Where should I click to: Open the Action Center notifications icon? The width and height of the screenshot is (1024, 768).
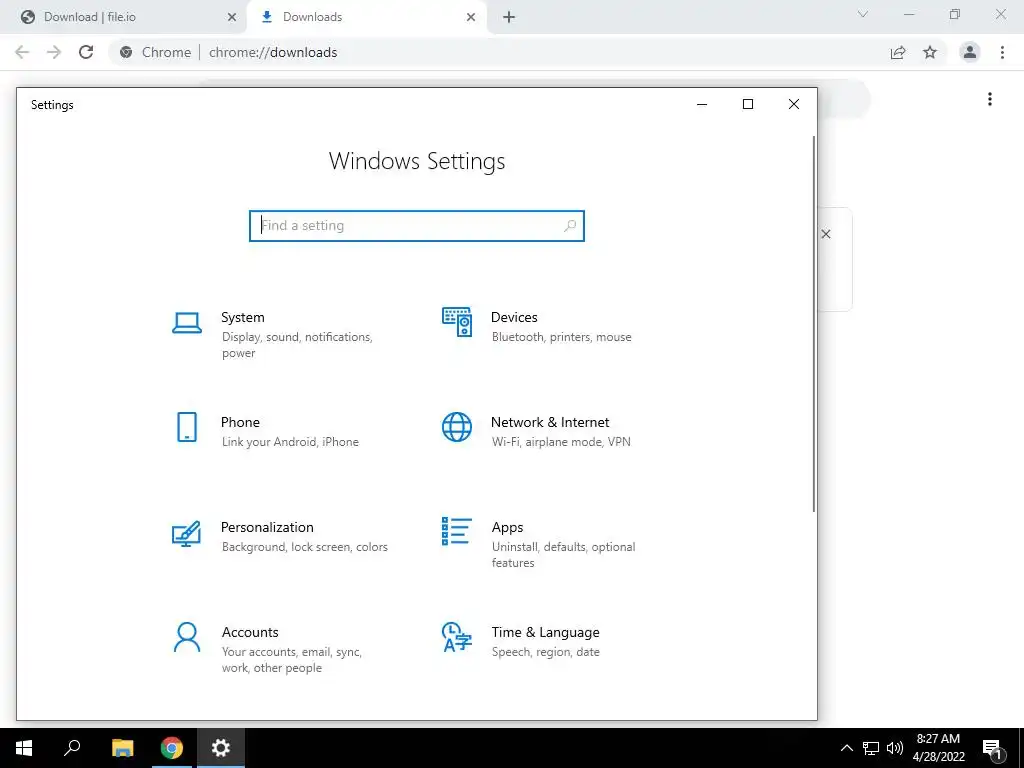[x=993, y=749]
